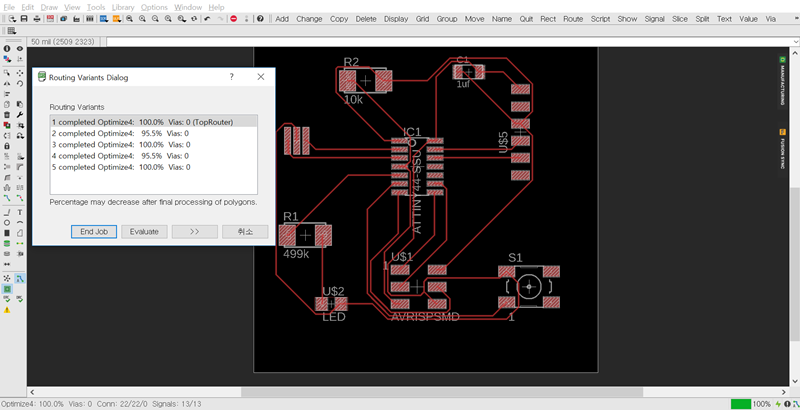800x410 pixels.
Task: Open the Tools menu
Action: (x=96, y=6)
